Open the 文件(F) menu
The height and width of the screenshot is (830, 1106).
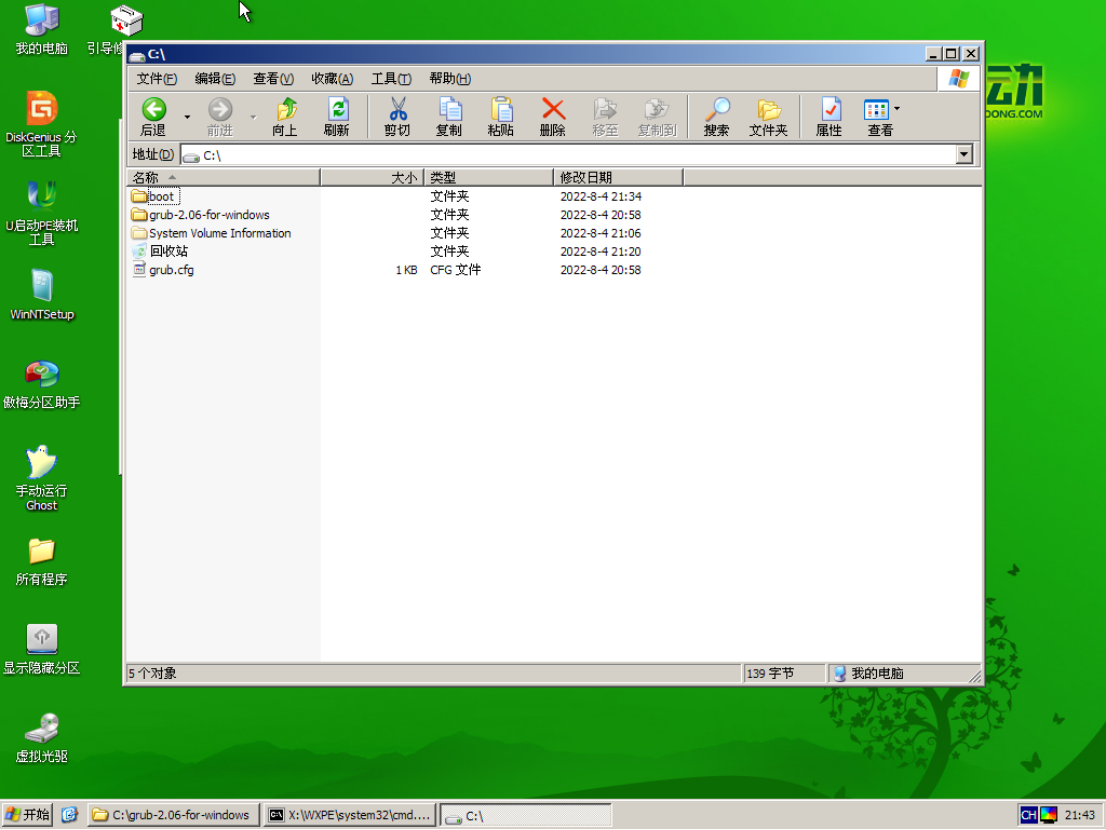click(x=157, y=78)
